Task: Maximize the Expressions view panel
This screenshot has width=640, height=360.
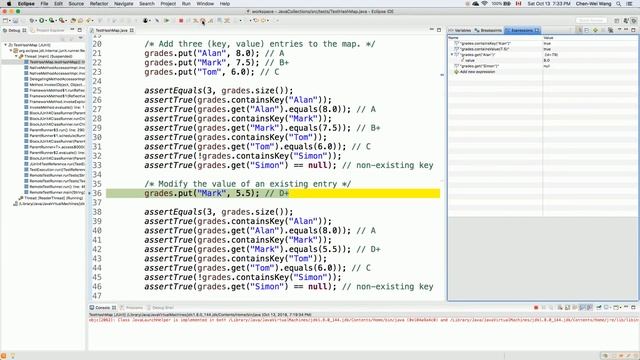Action: [633, 30]
